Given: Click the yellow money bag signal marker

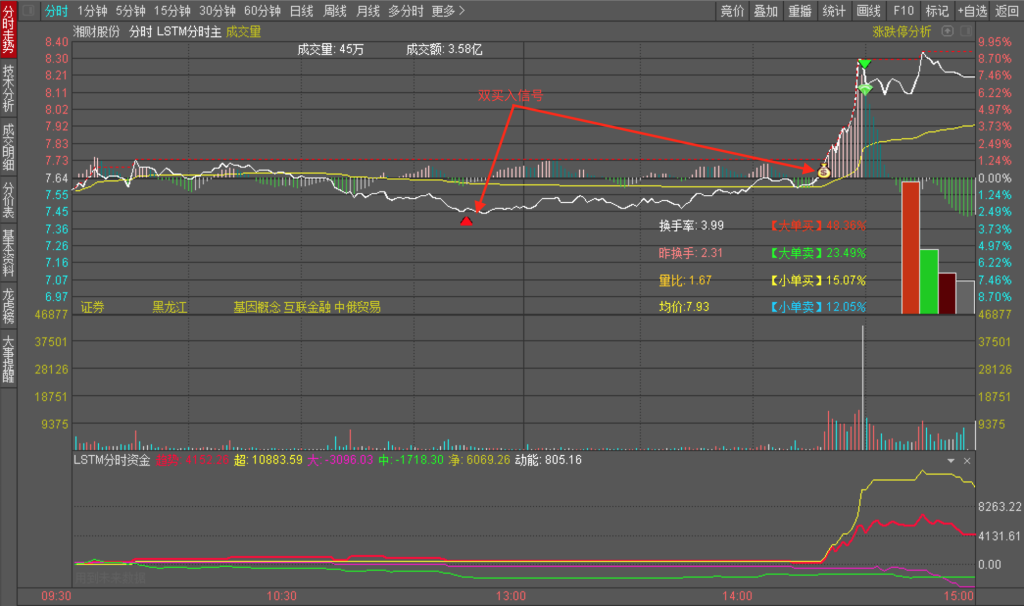Looking at the screenshot, I should pos(824,173).
